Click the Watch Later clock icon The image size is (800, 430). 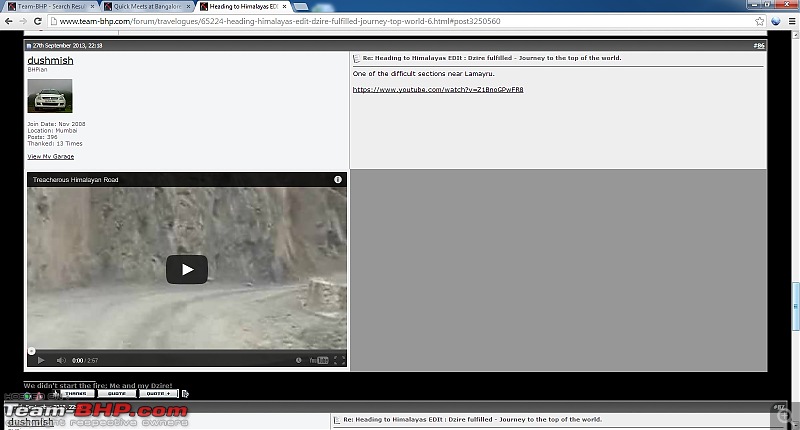(298, 360)
